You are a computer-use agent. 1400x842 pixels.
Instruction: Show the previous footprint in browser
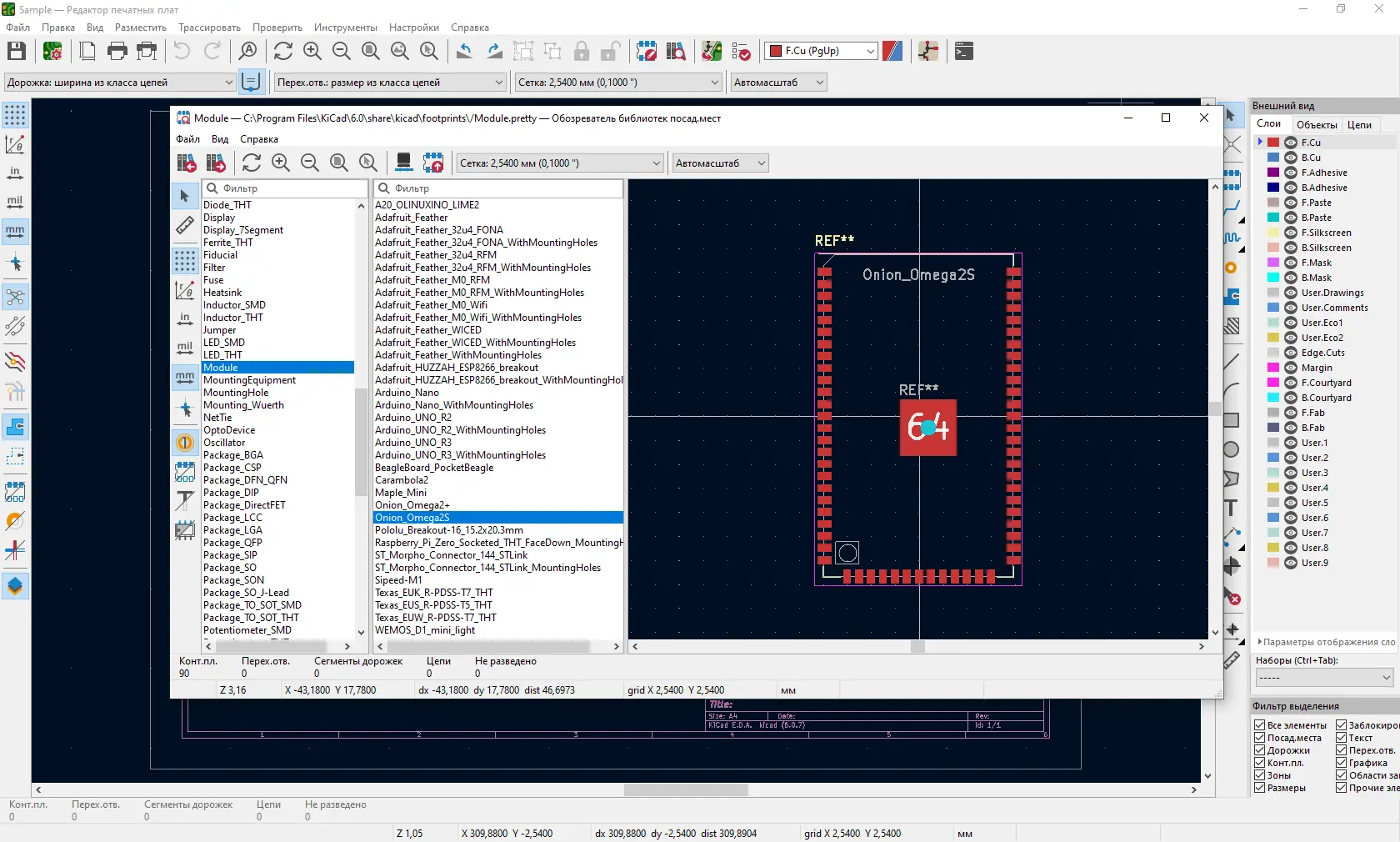(x=187, y=163)
